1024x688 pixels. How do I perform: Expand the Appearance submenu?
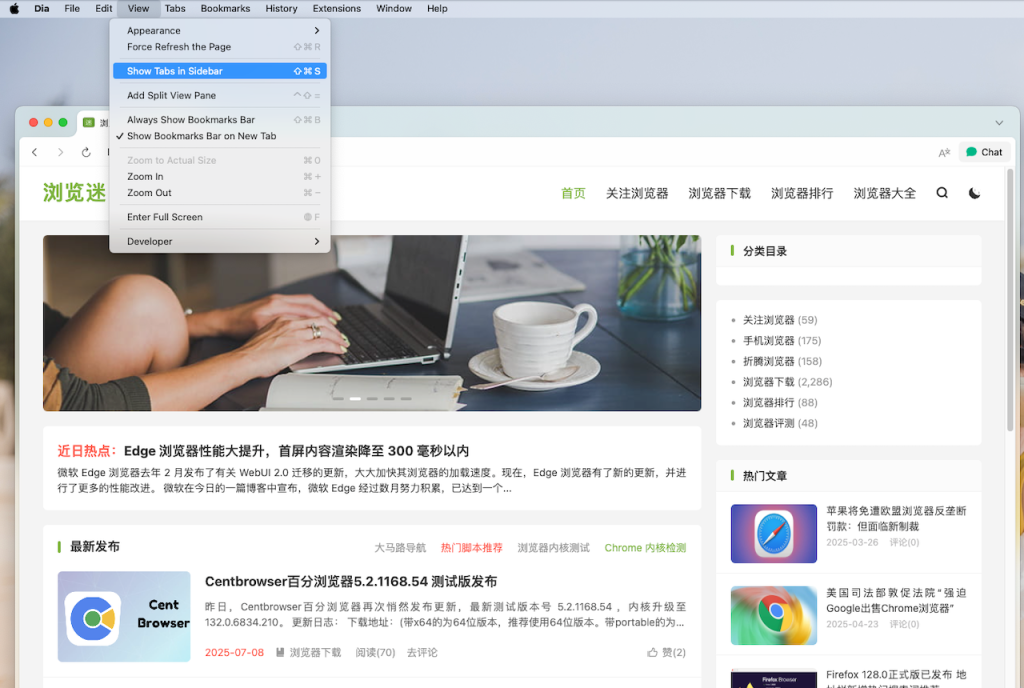pos(220,31)
